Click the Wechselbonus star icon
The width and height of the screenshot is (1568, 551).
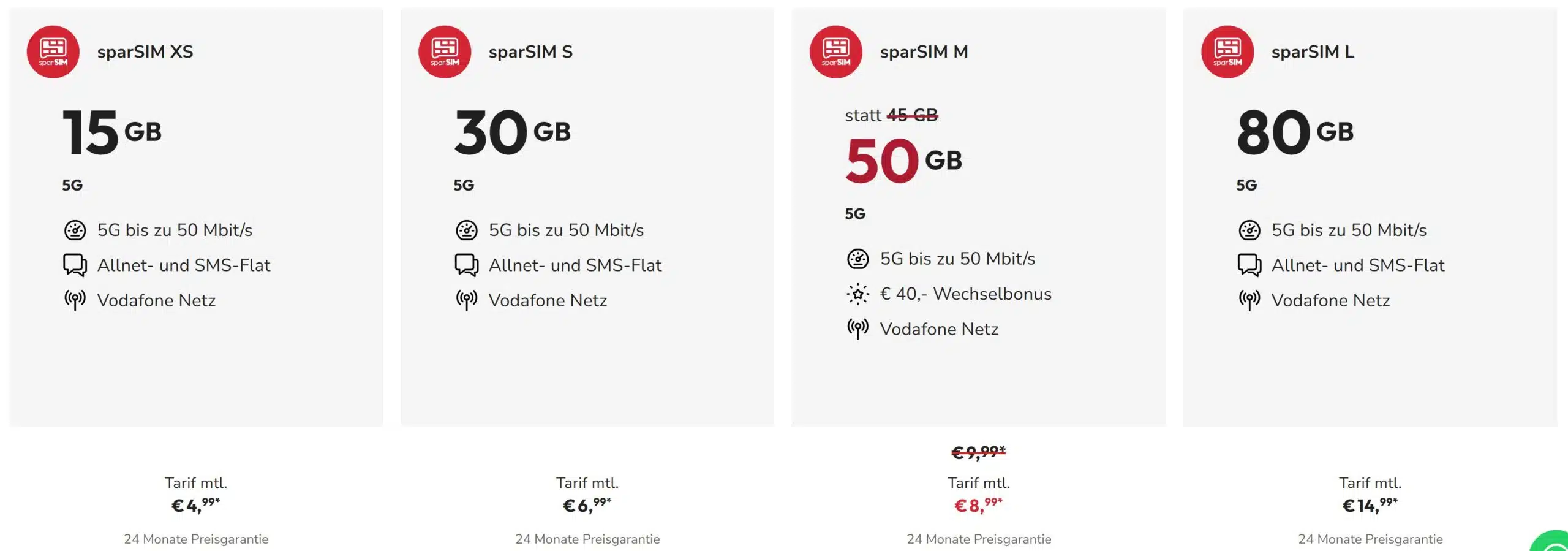(x=858, y=294)
